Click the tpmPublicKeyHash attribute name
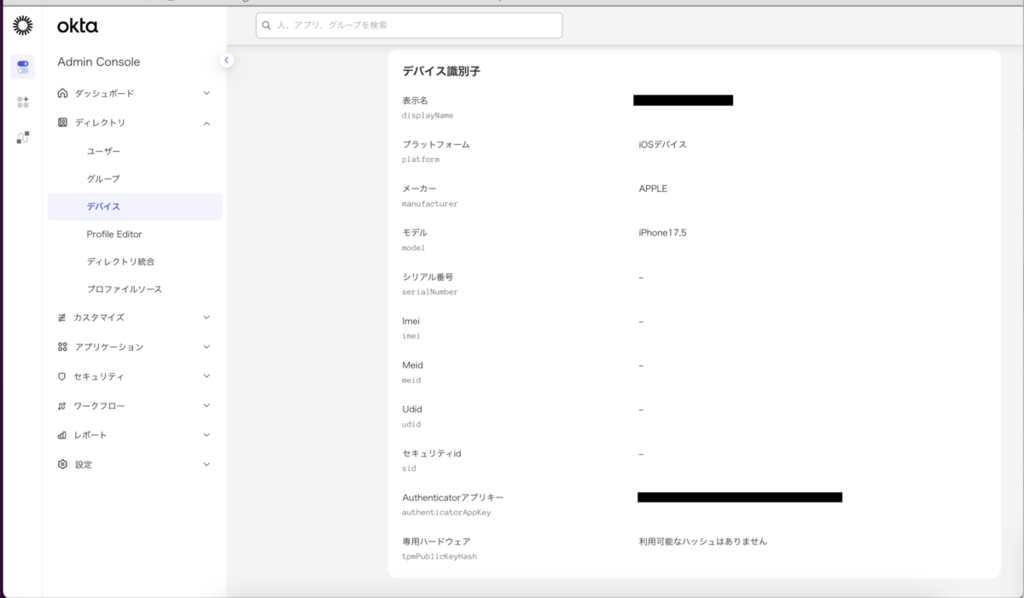 (439, 556)
